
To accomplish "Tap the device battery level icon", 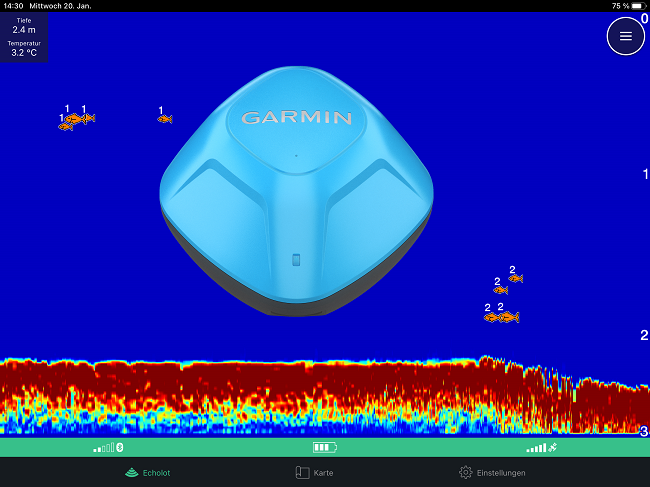I will click(325, 448).
